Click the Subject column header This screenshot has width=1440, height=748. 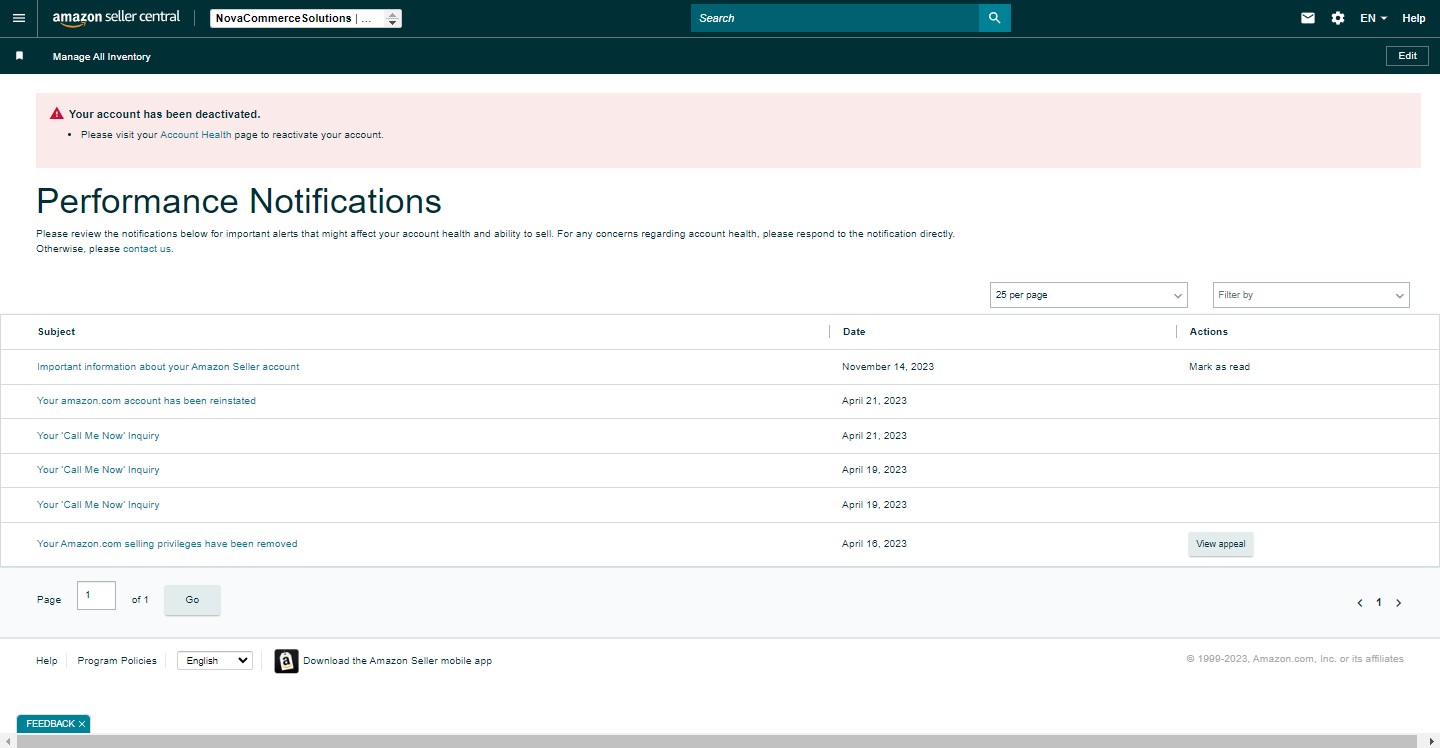[x=57, y=332]
